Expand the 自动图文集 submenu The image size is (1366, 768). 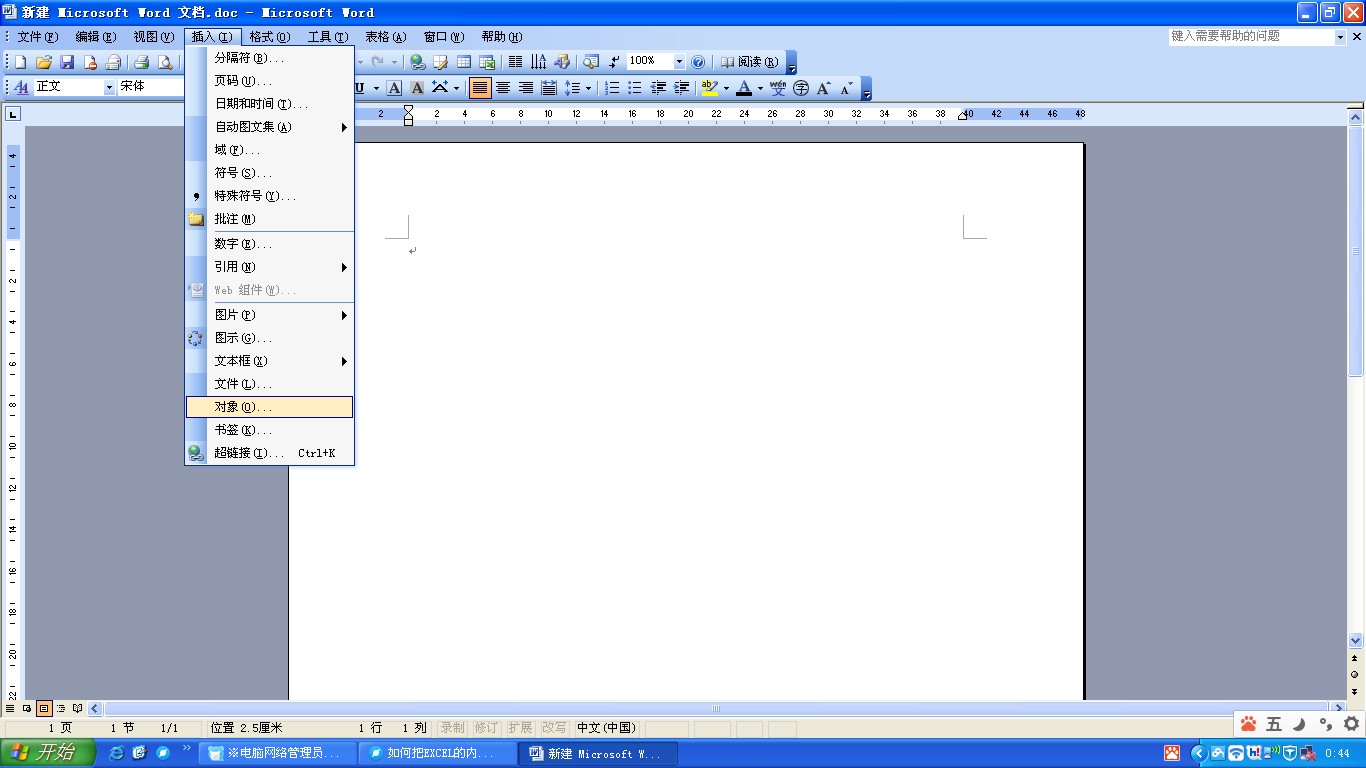(x=269, y=127)
